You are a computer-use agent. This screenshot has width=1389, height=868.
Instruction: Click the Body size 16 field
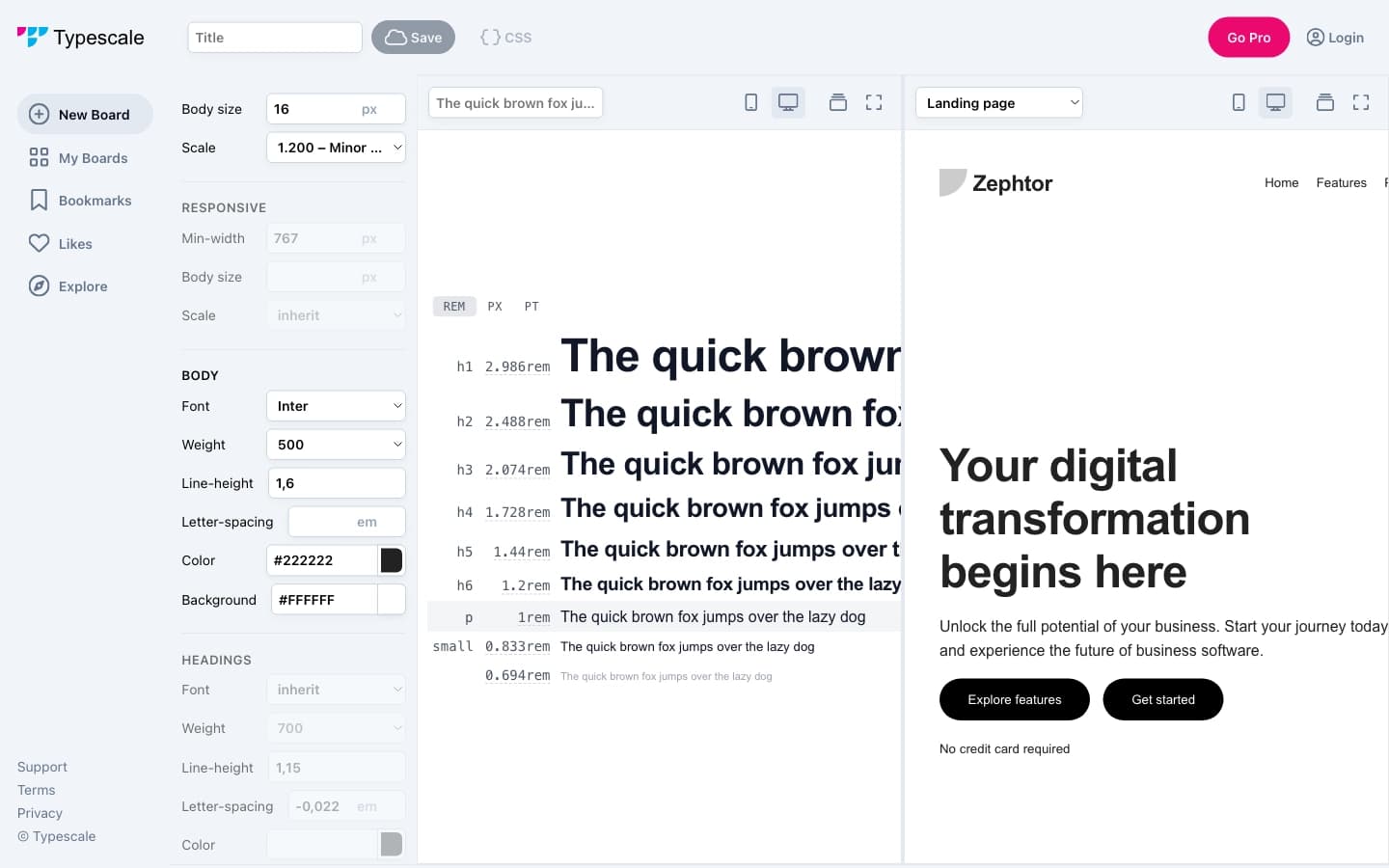point(336,109)
